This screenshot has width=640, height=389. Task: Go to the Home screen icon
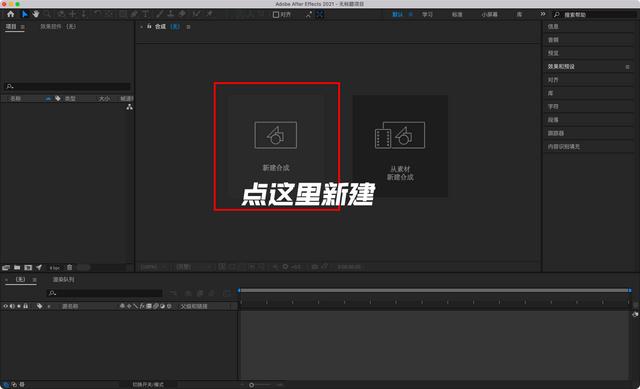pyautogui.click(x=11, y=14)
